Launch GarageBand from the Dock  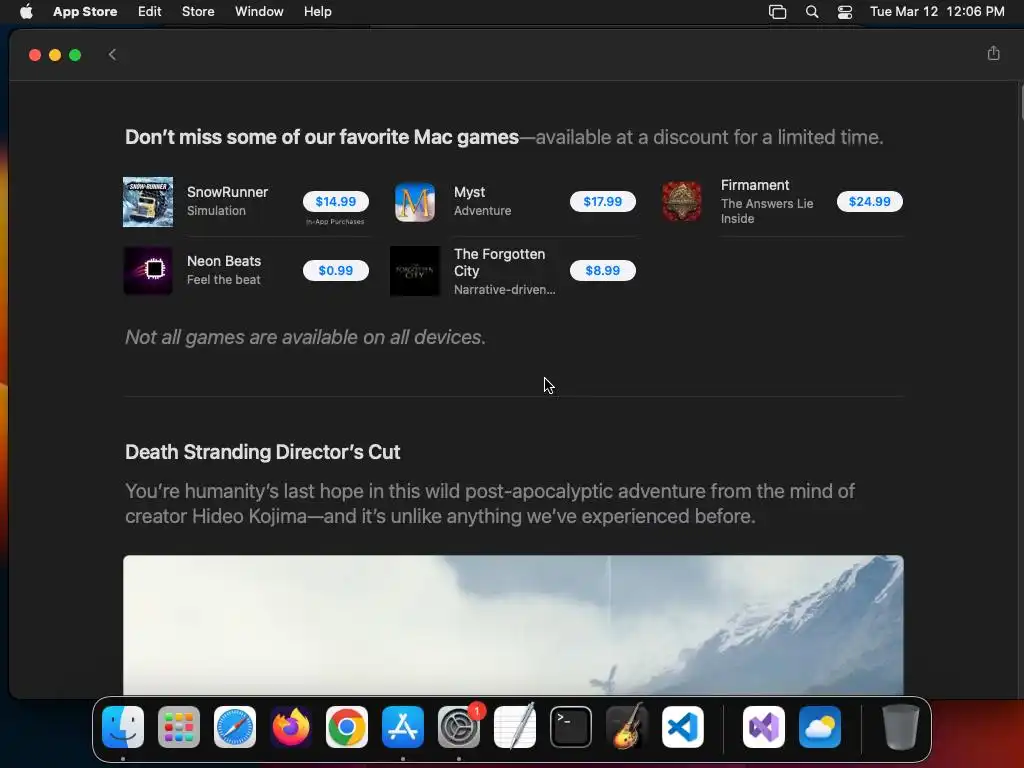pyautogui.click(x=627, y=727)
